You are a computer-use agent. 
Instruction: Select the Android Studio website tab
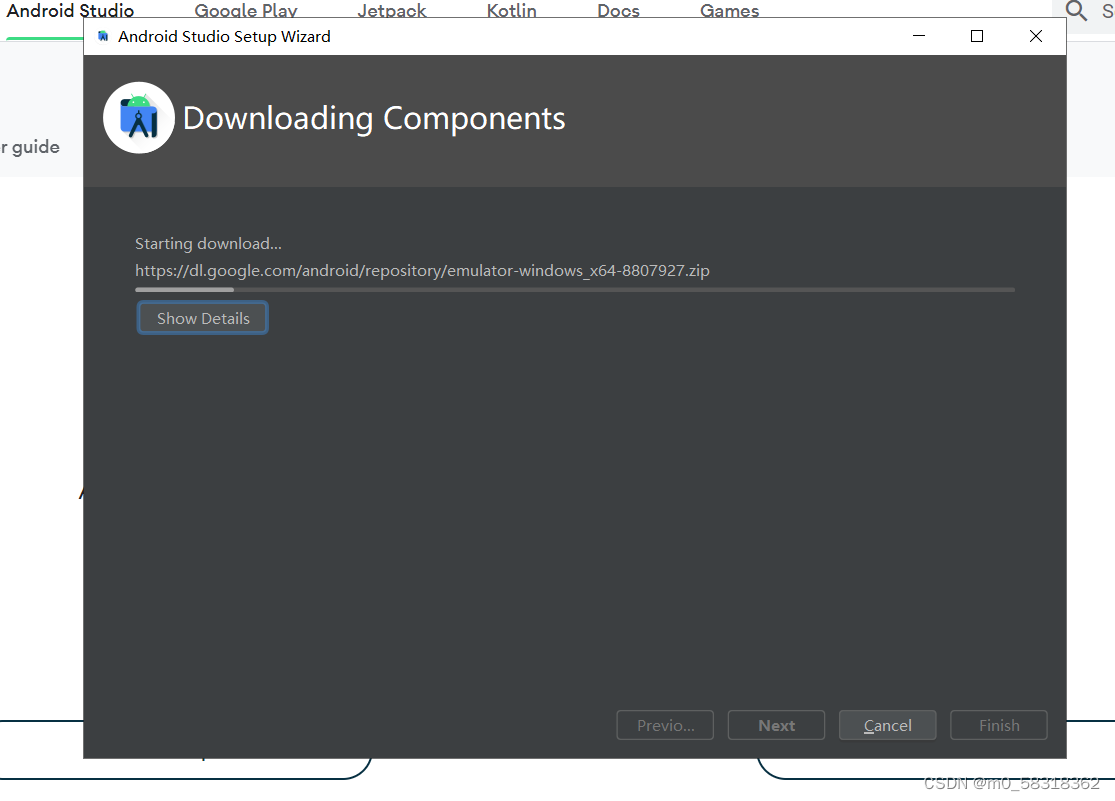pyautogui.click(x=70, y=10)
